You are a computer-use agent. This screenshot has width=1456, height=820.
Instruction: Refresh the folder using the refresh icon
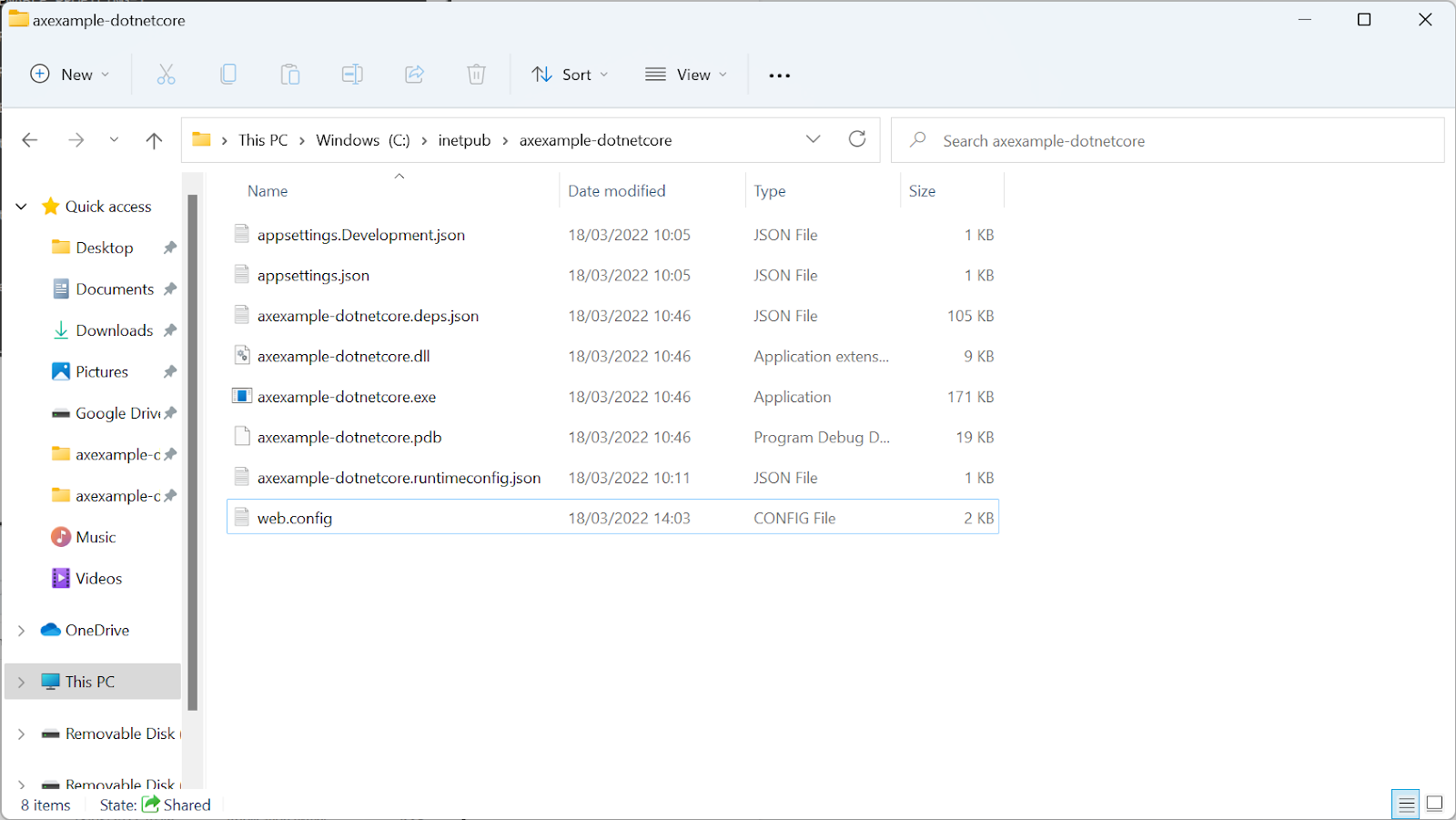pyautogui.click(x=856, y=139)
